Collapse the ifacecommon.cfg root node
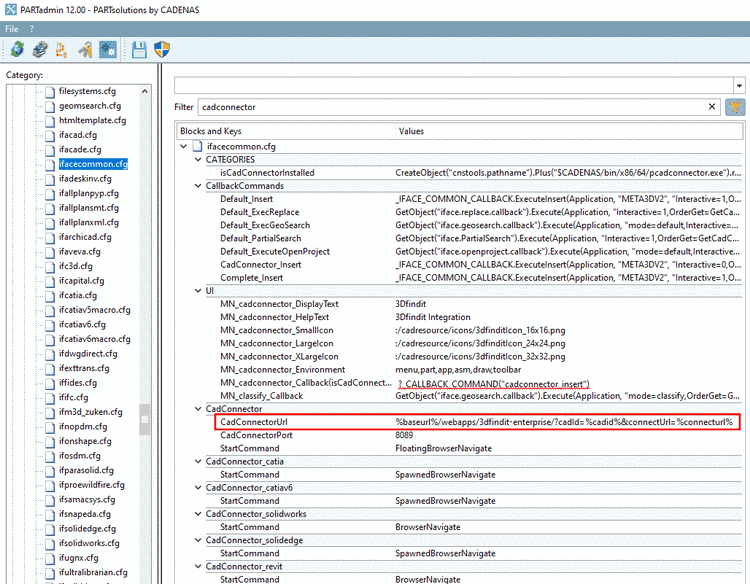 (x=183, y=148)
